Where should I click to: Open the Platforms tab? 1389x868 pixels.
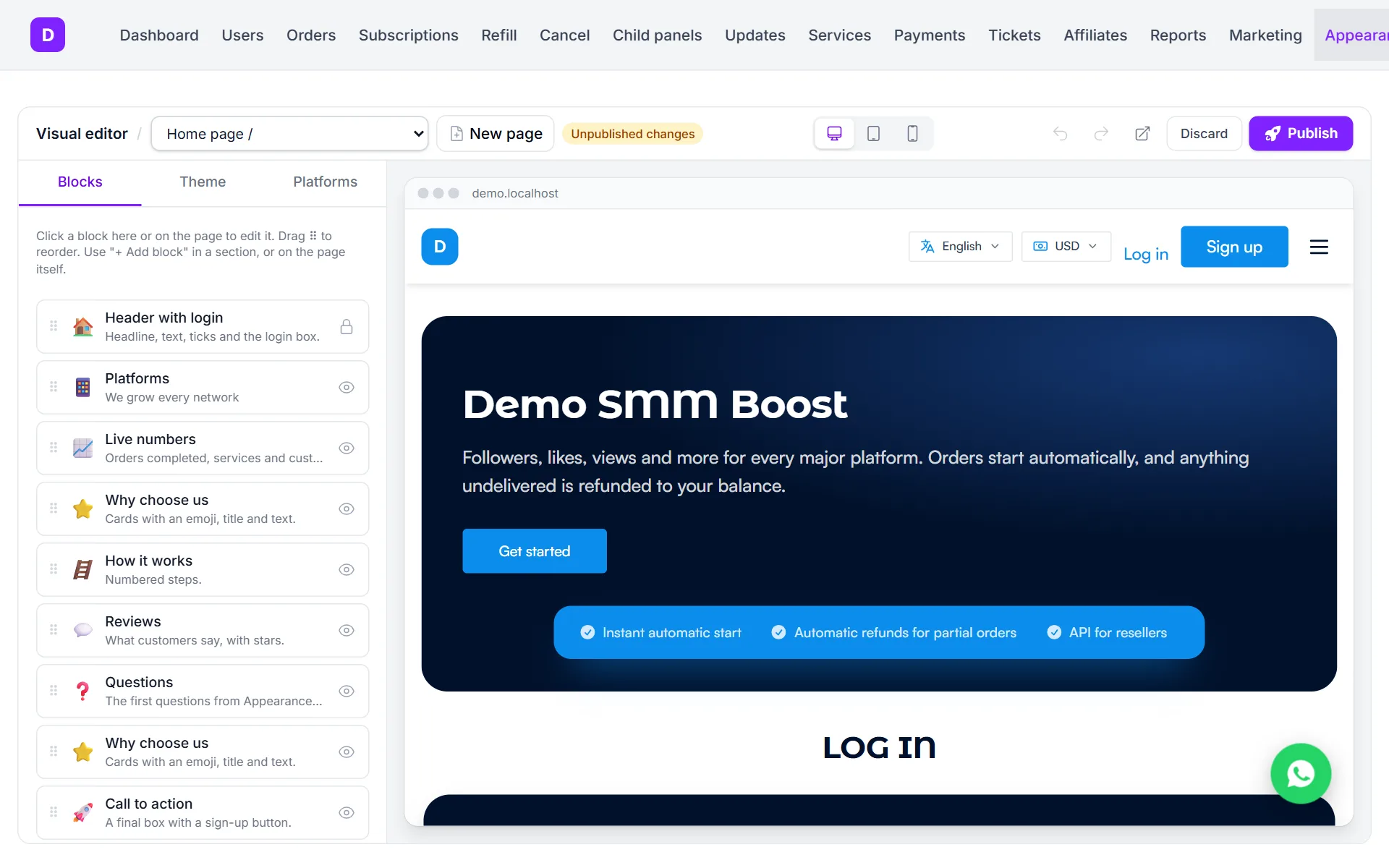(x=325, y=182)
